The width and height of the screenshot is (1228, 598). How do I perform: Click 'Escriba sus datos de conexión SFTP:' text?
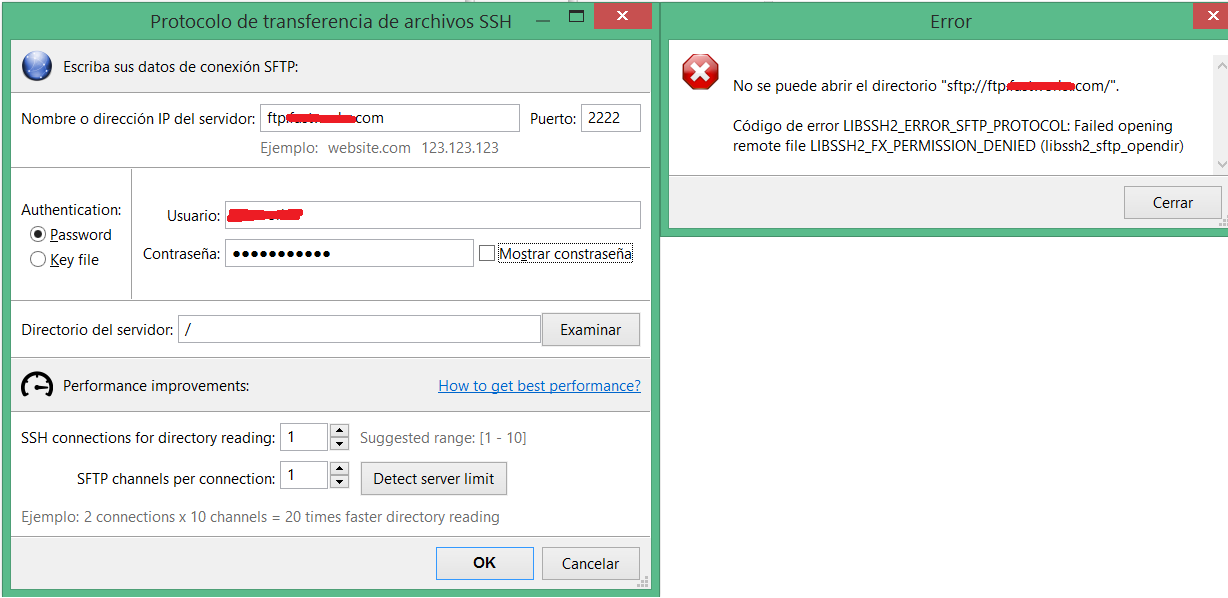181,67
